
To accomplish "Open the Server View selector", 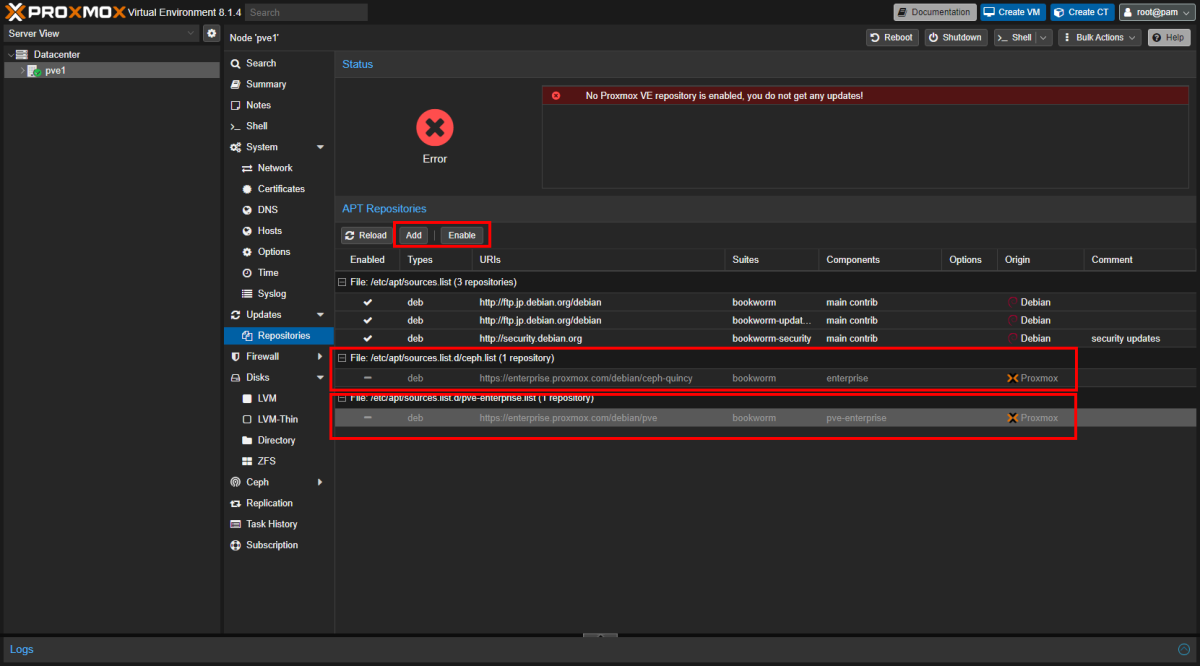I will coord(101,34).
